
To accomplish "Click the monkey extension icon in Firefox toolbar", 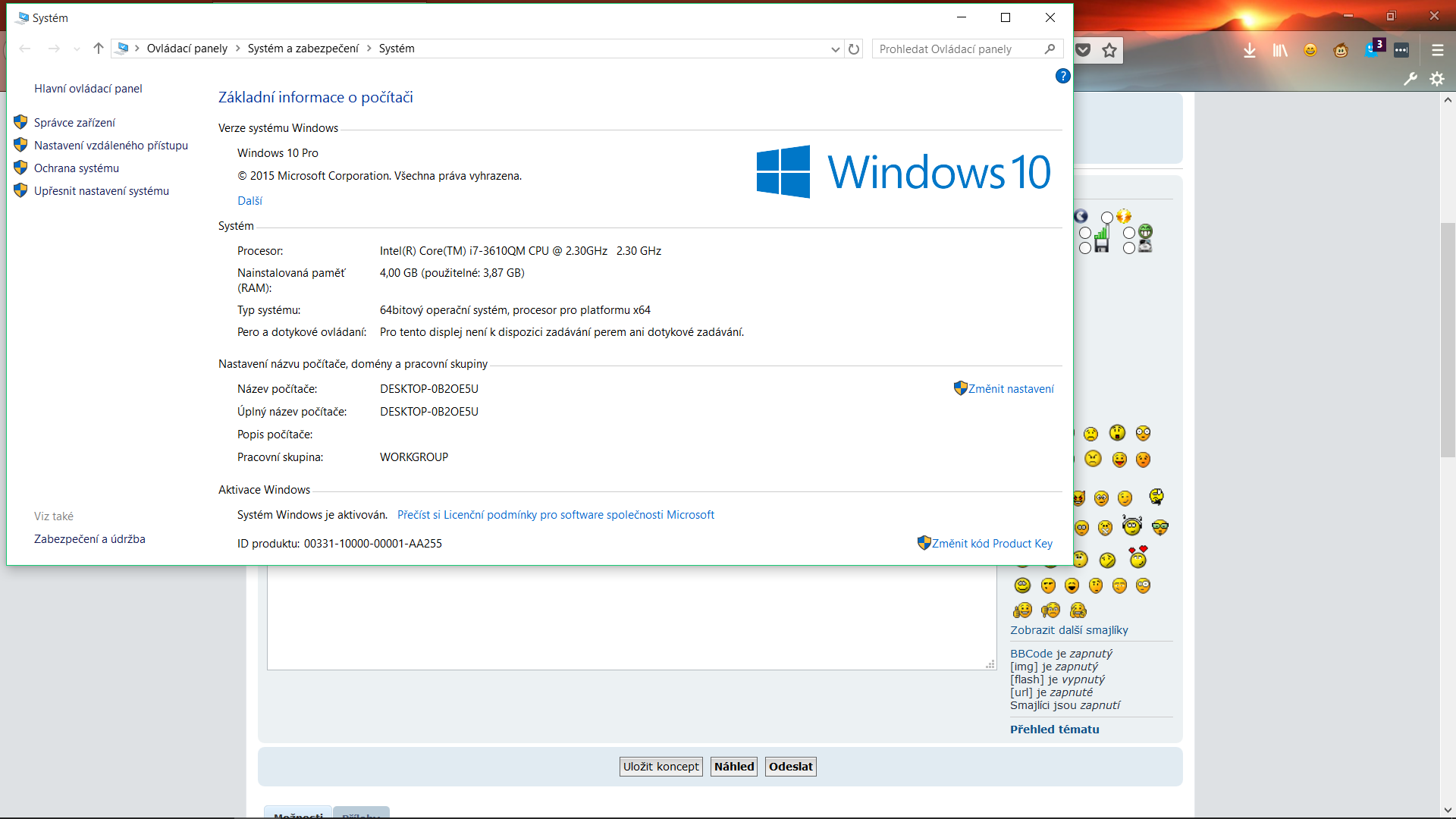I will coord(1341,50).
